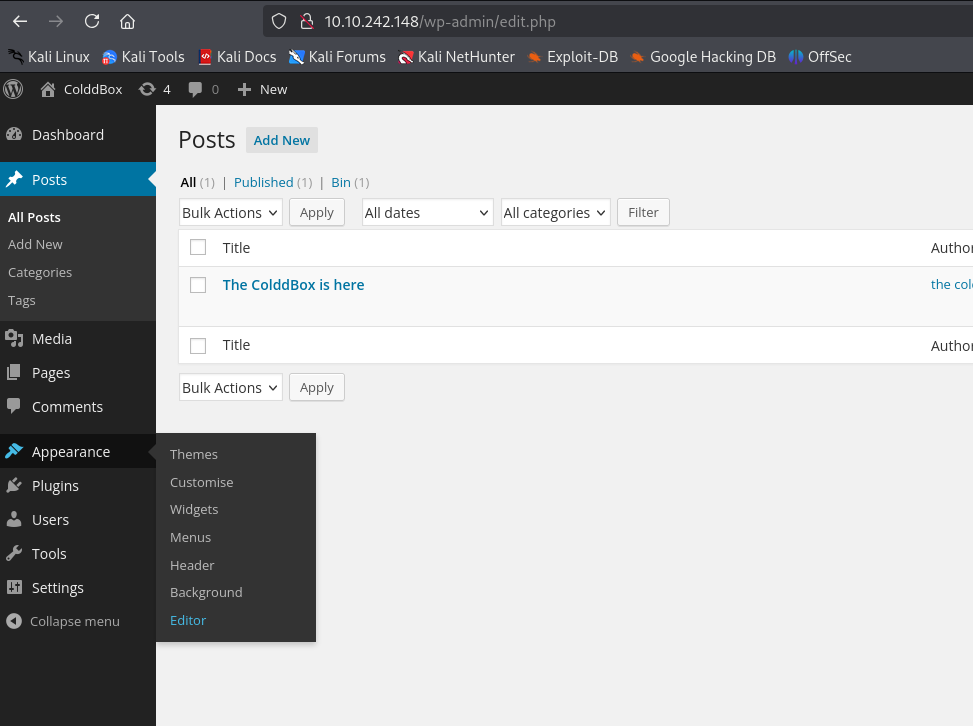Click the comments bubble icon in admin bar
Viewport: 973px width, 726px height.
[195, 89]
